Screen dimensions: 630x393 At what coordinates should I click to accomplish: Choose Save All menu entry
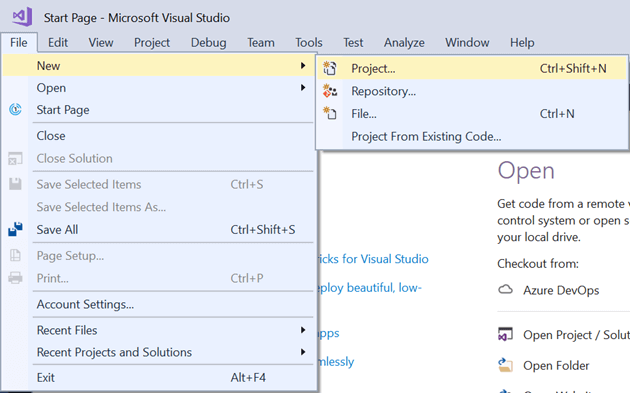[158, 229]
